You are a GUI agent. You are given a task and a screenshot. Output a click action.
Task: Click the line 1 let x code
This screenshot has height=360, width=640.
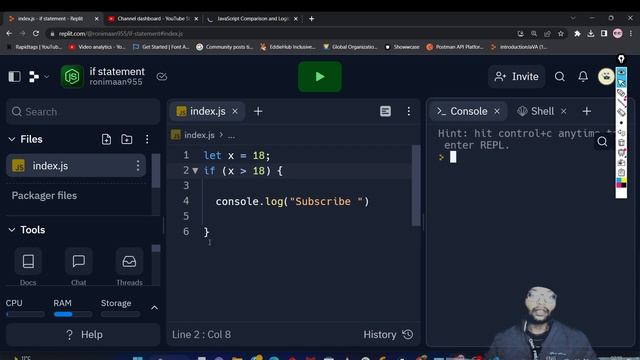237,156
